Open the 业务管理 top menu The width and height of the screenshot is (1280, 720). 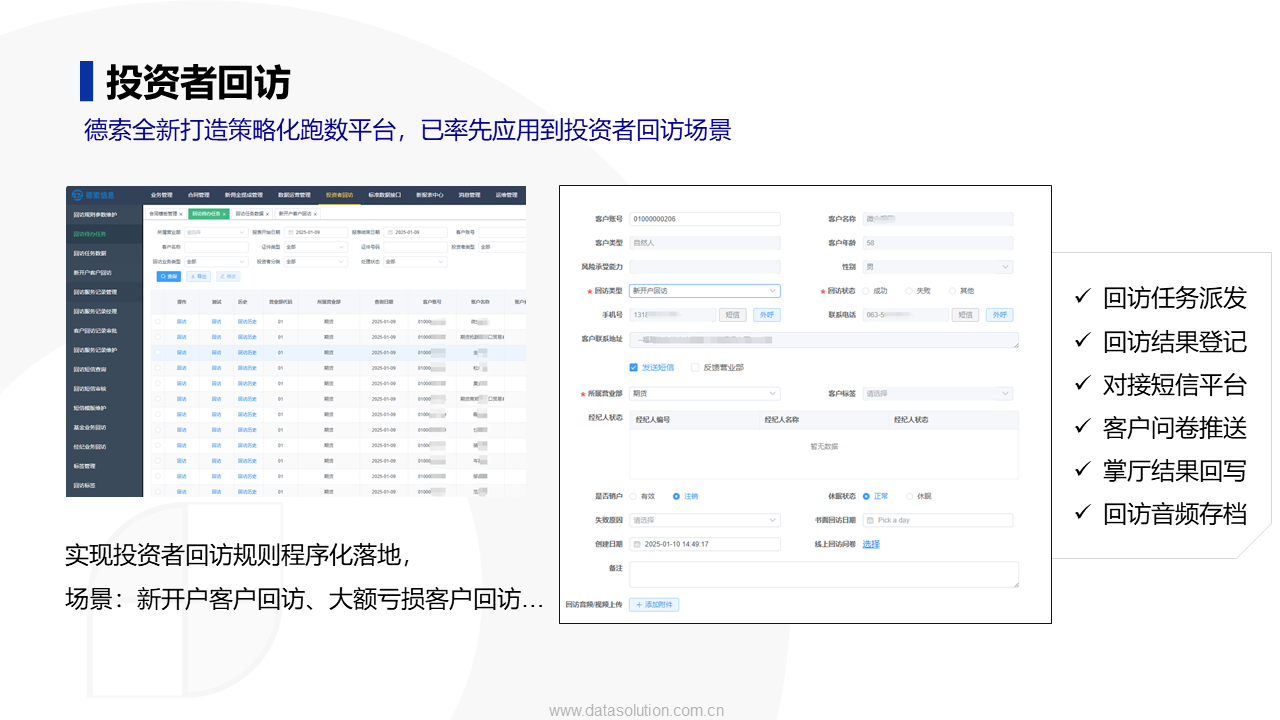point(162,195)
